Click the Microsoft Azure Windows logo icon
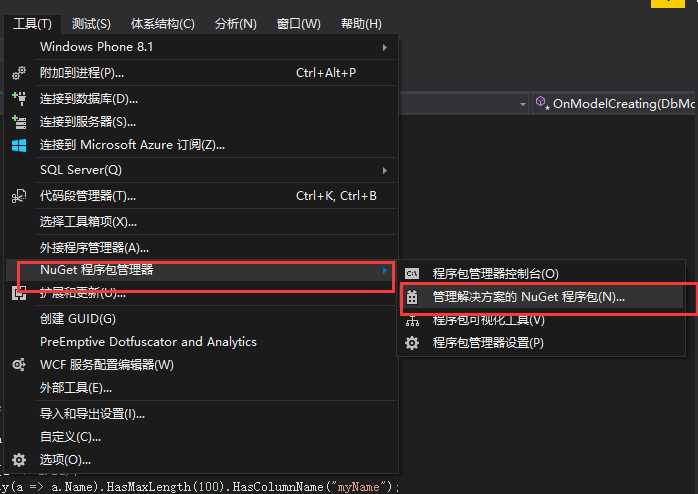The width and height of the screenshot is (698, 494). click(19, 145)
